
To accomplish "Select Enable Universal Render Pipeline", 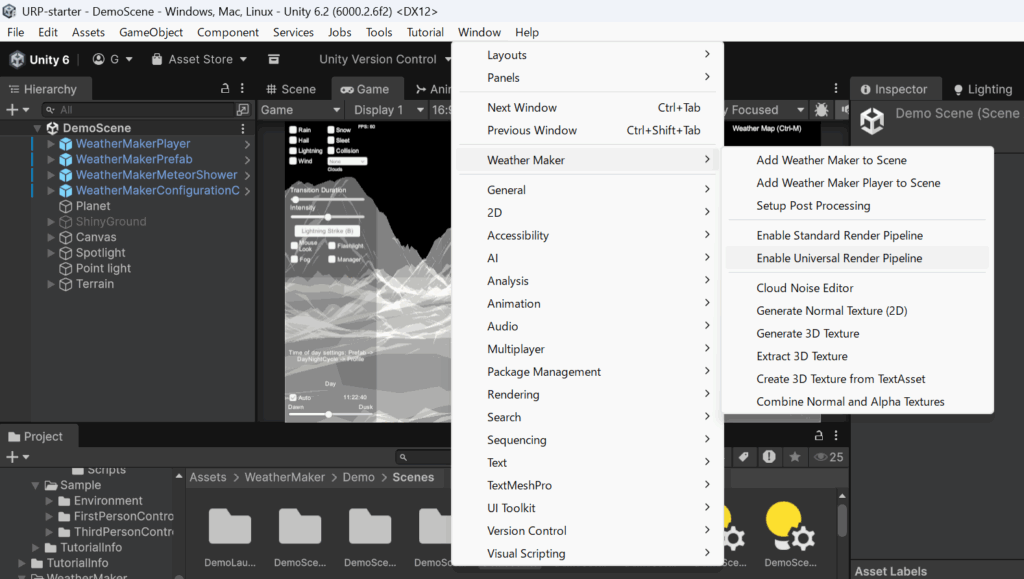I will [x=839, y=258].
